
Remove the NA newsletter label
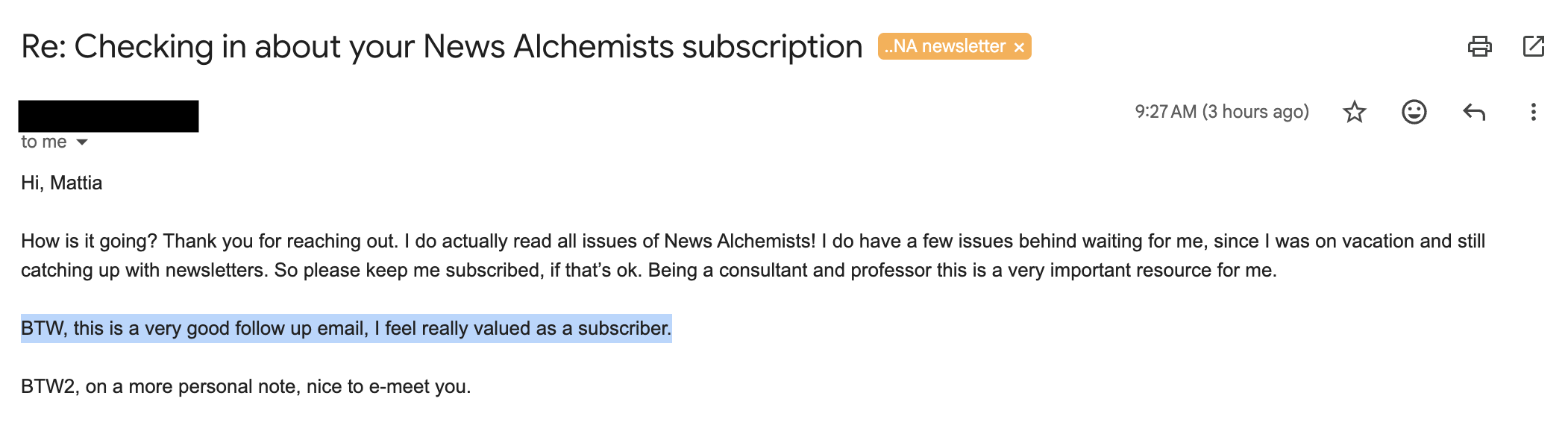pos(1019,47)
